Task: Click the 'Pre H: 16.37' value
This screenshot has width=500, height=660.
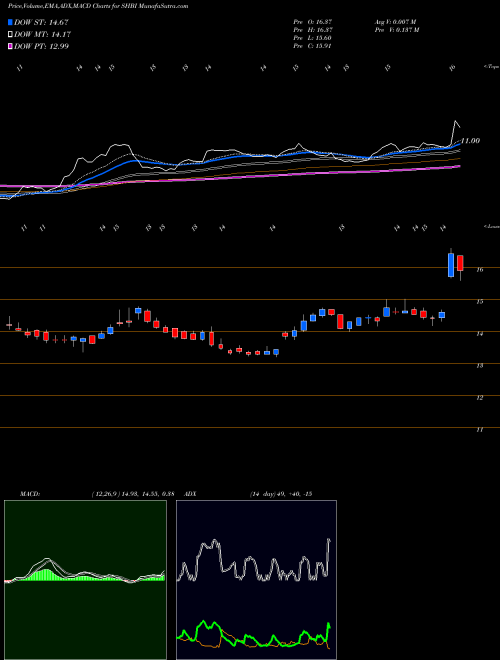Action: pyautogui.click(x=313, y=29)
